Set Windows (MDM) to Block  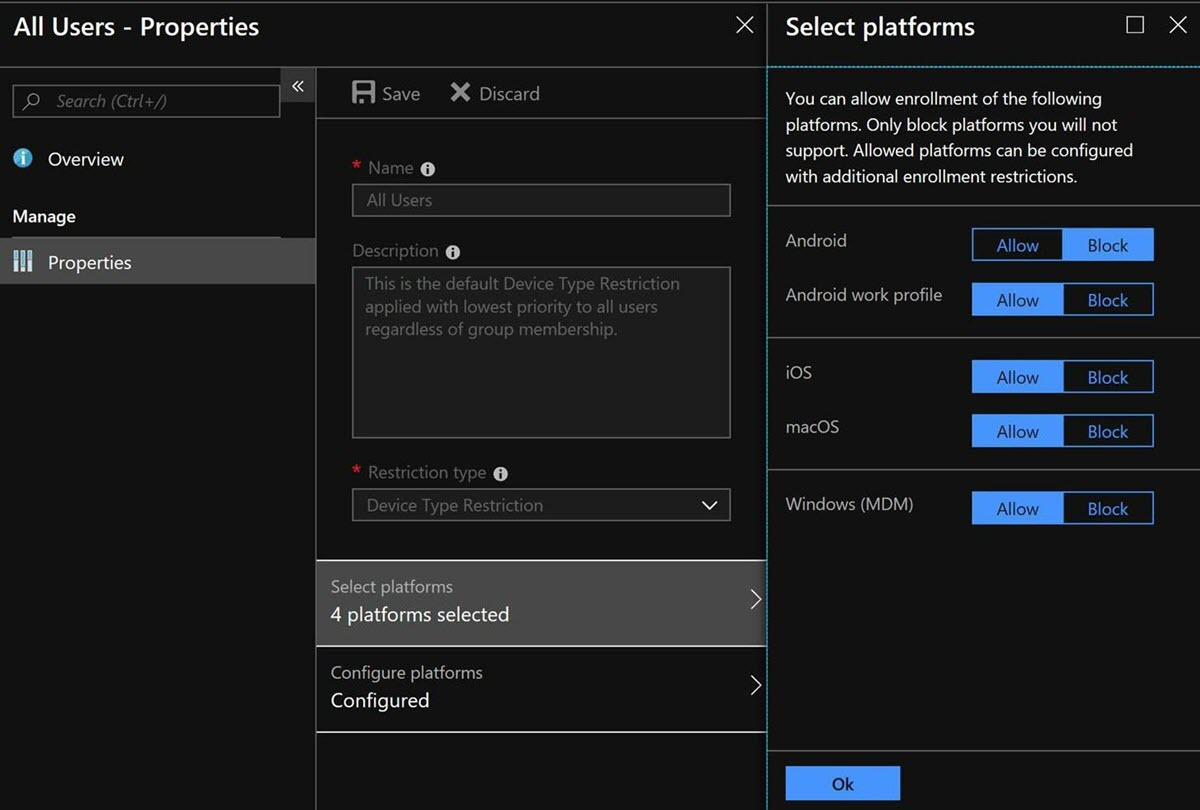pos(1107,508)
